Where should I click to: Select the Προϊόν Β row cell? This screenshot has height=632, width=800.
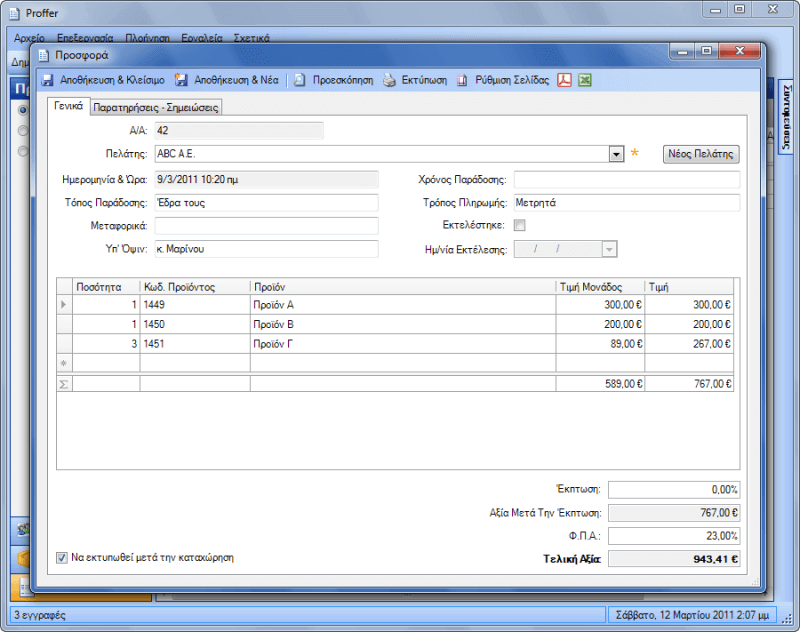[402, 325]
